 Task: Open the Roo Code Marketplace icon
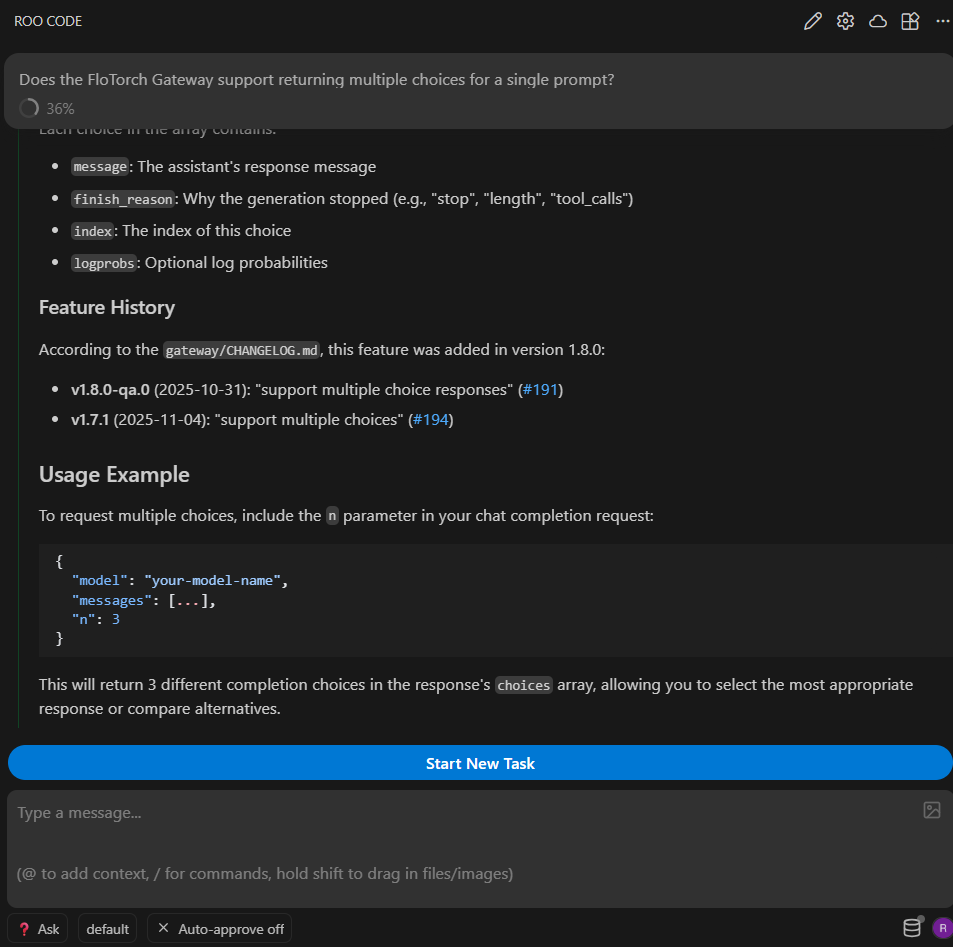[909, 20]
